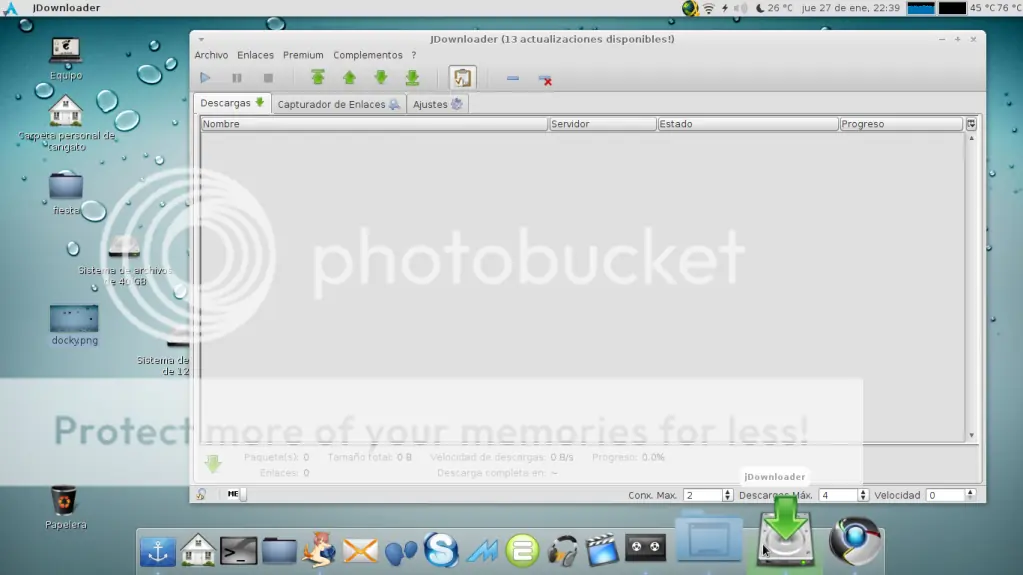Open dark folder icon in dock
Viewport: 1023px width, 575px height.
[279, 551]
